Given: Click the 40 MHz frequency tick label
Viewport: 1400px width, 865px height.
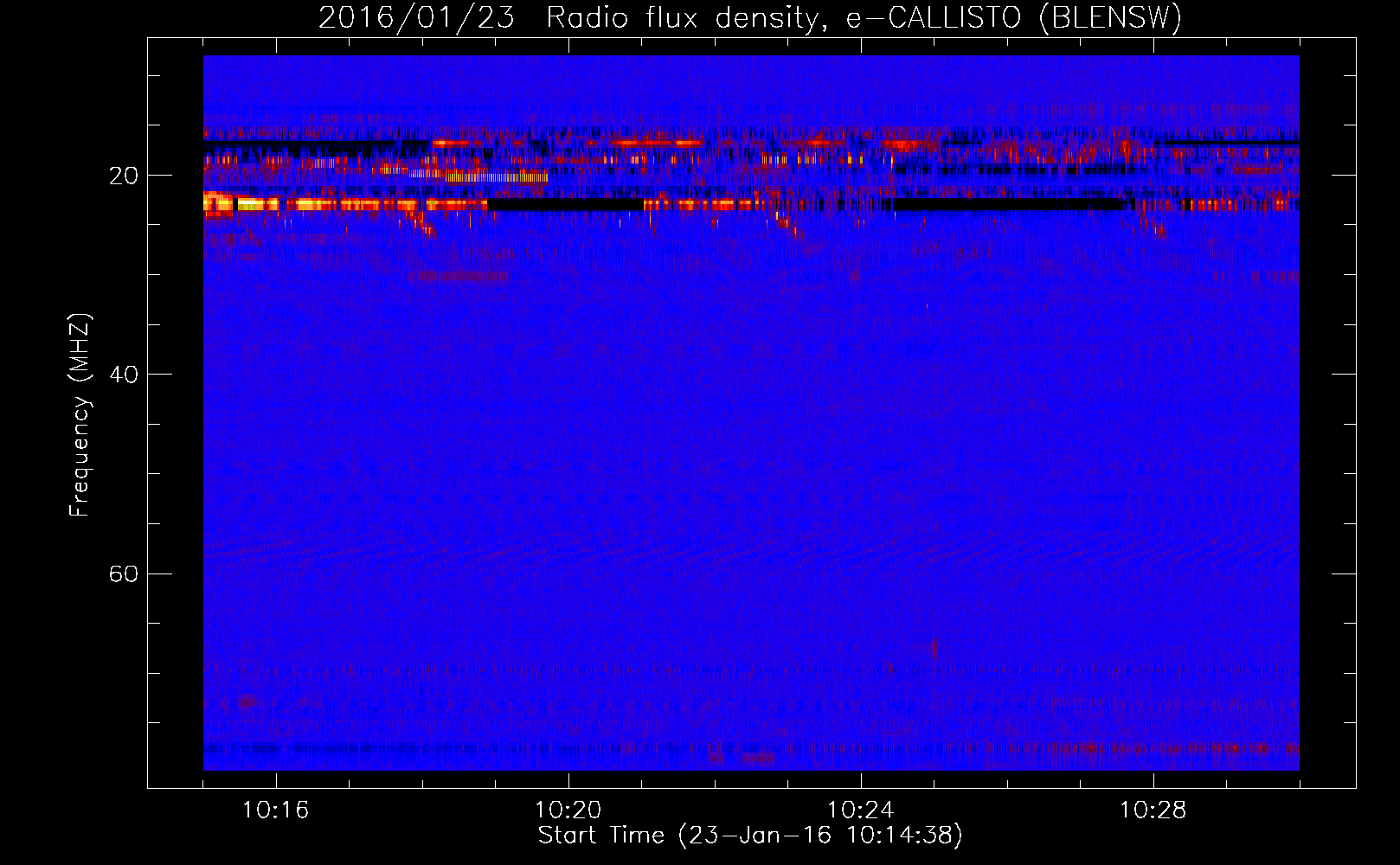Looking at the screenshot, I should pos(124,375).
